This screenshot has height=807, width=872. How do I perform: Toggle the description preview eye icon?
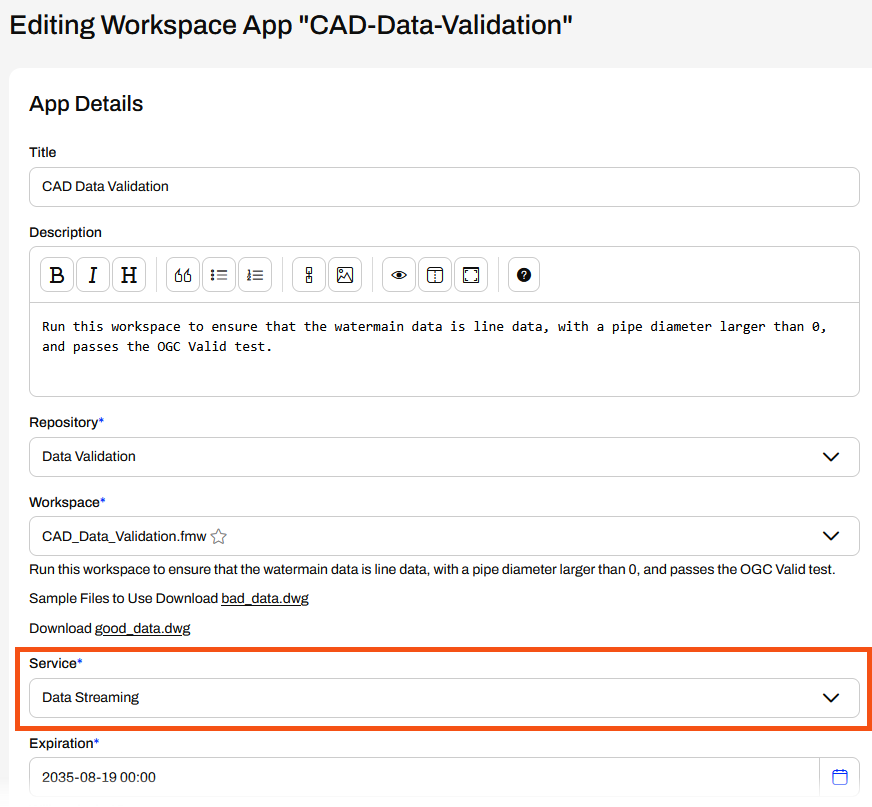(x=399, y=275)
